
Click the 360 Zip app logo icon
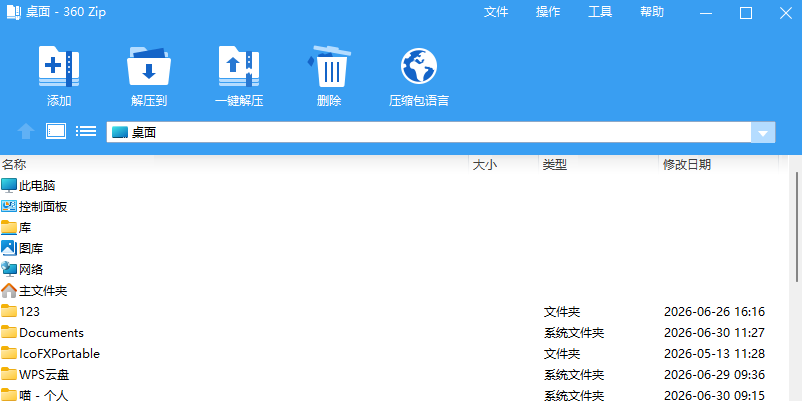pyautogui.click(x=14, y=12)
